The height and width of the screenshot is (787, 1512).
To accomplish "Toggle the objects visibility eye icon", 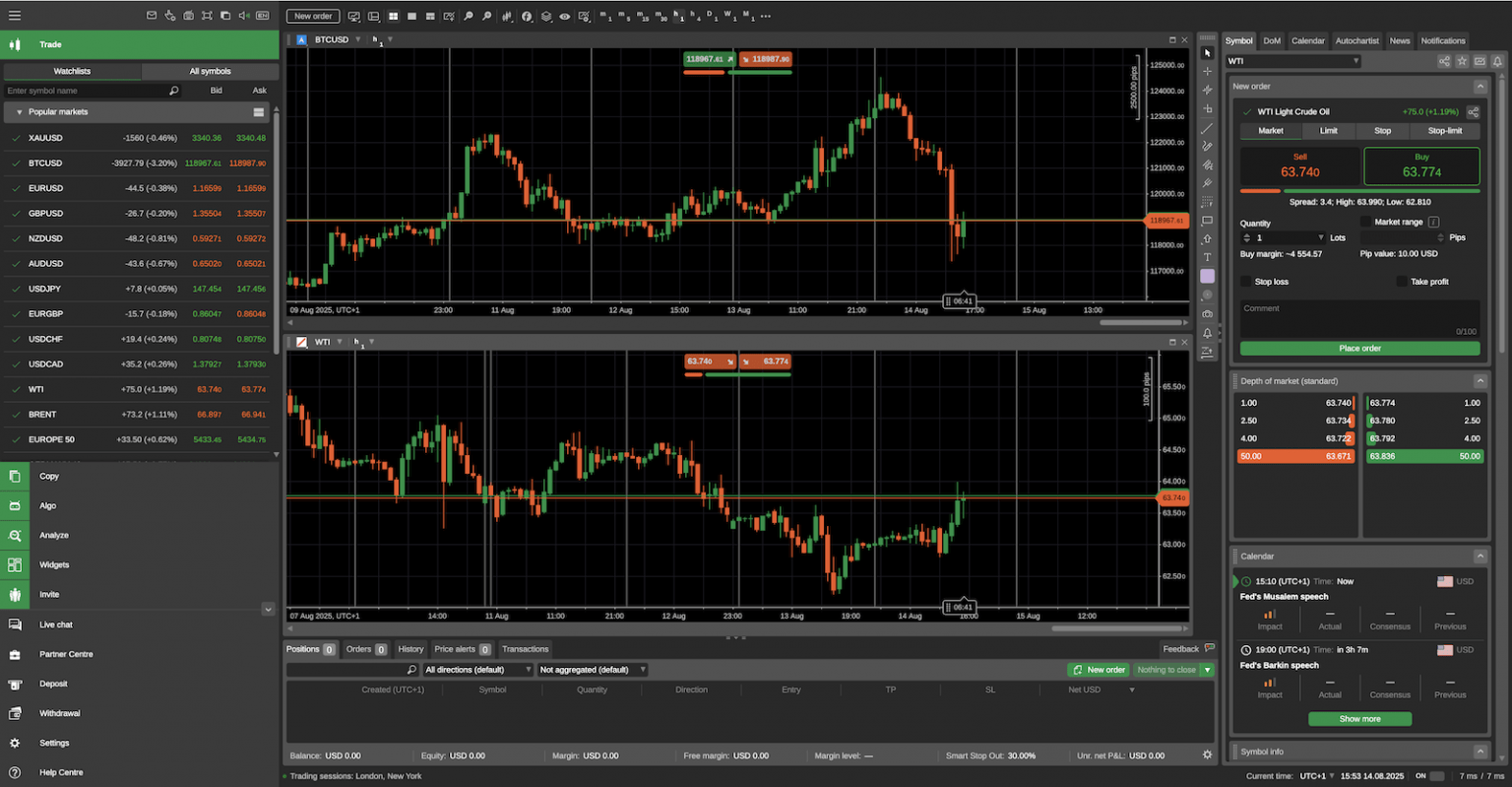I will (x=564, y=16).
